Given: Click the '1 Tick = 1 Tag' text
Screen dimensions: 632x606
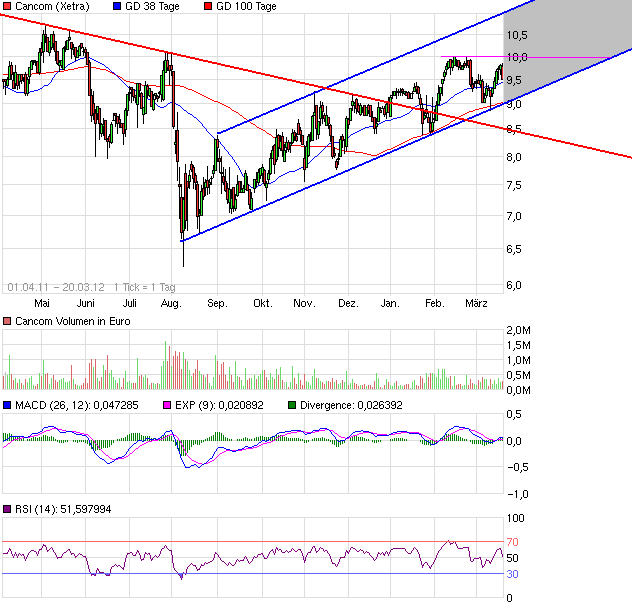Looking at the screenshot, I should (x=145, y=287).
